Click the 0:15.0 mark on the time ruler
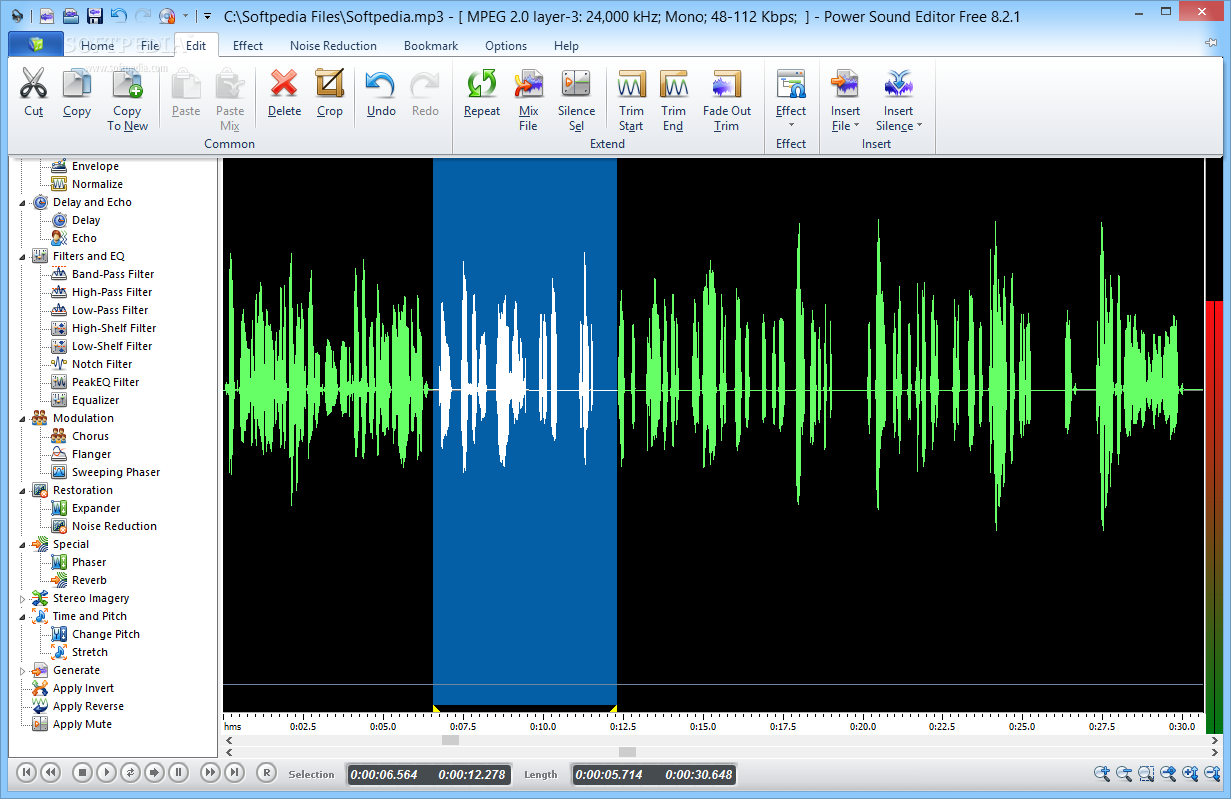Viewport: 1231px width, 799px height. click(702, 726)
